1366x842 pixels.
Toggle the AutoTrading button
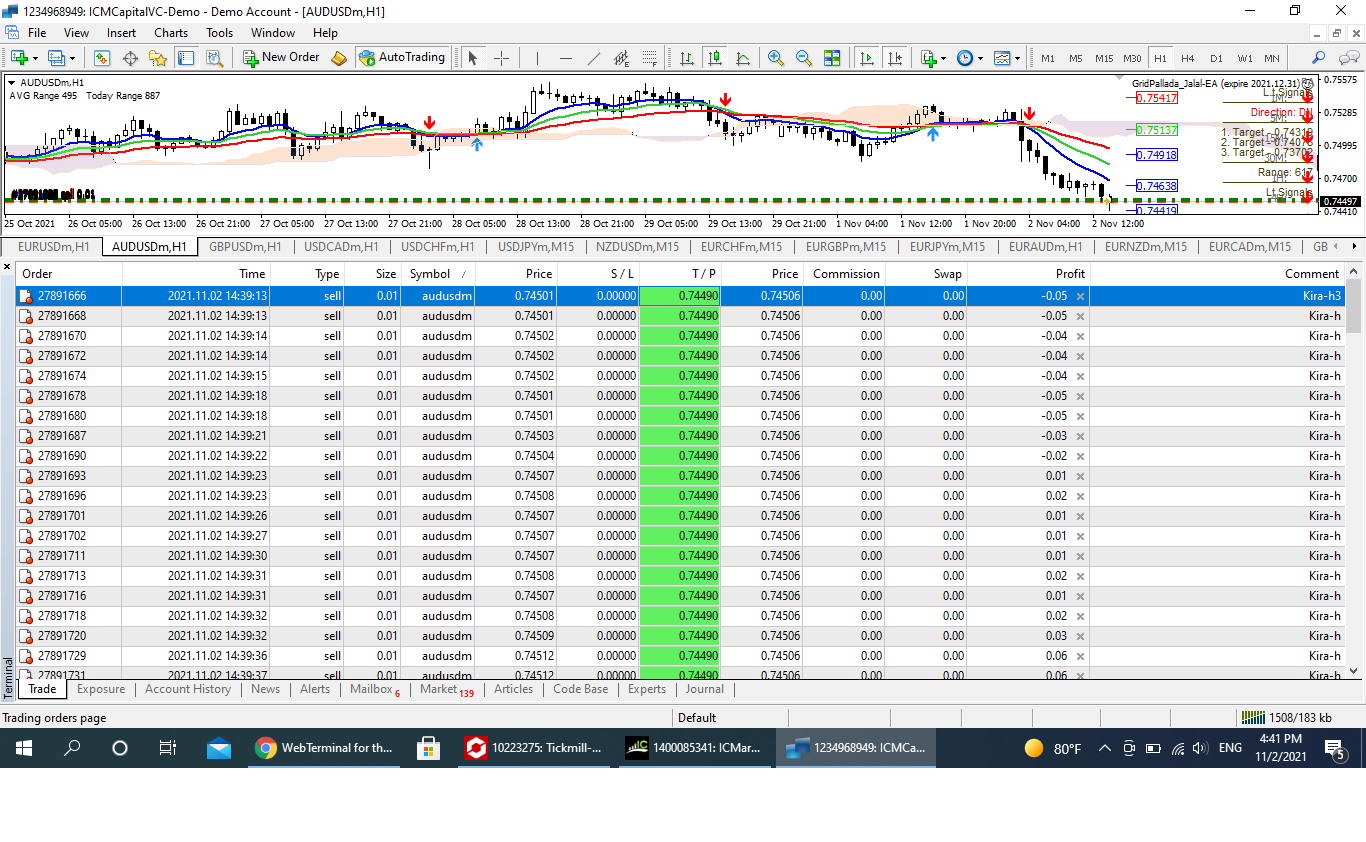[x=402, y=58]
